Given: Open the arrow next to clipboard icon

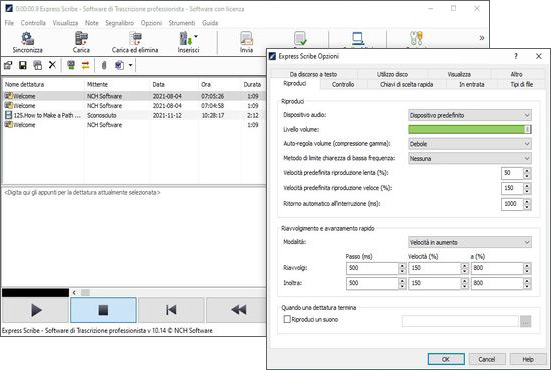Looking at the screenshot, I should 130,65.
